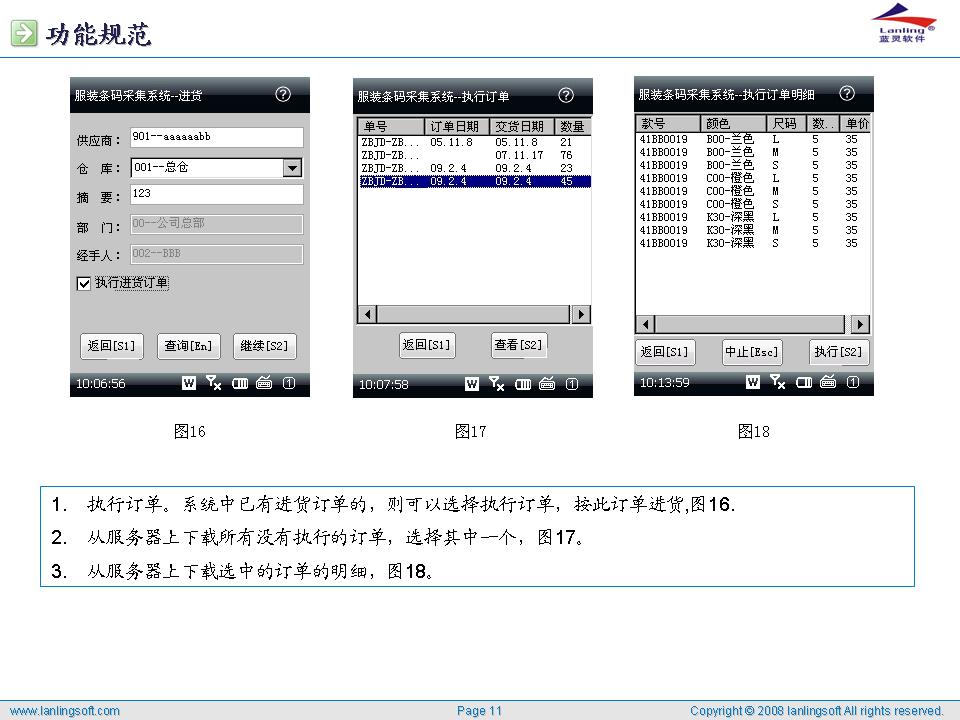Click right scroll arrow in 执行订单 list
Viewport: 960px width, 720px height.
tap(581, 314)
